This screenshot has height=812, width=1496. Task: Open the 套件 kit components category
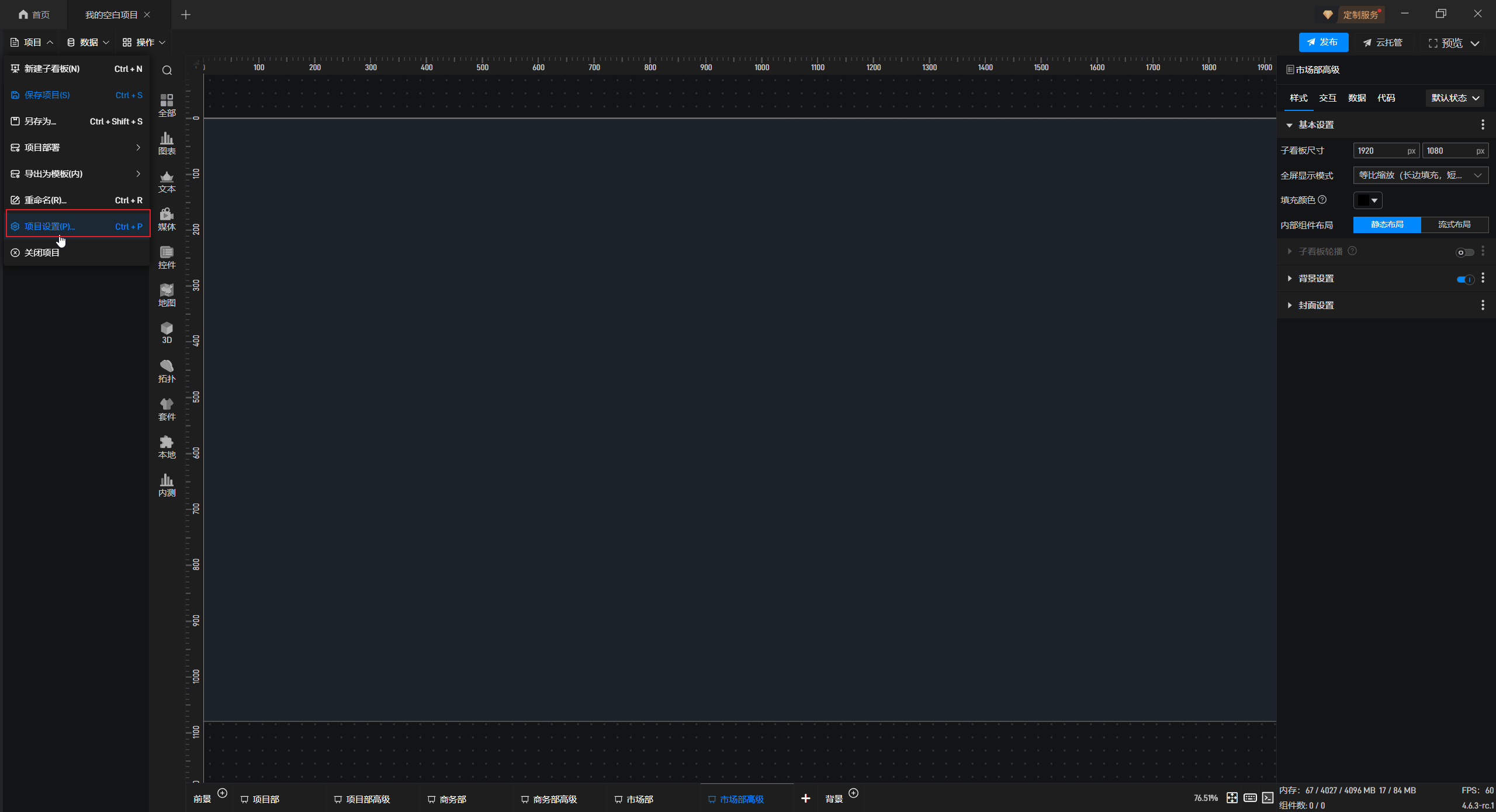tap(167, 409)
